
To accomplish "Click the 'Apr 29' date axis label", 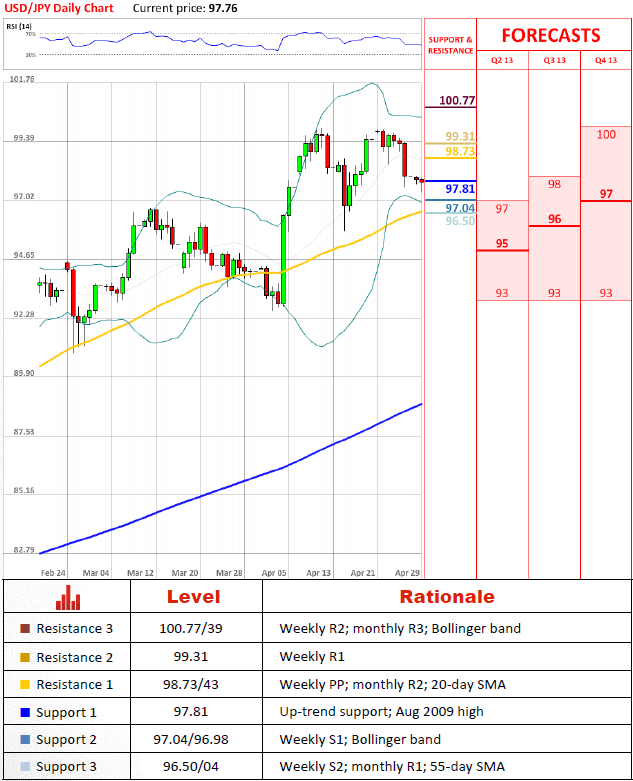I will (407, 573).
